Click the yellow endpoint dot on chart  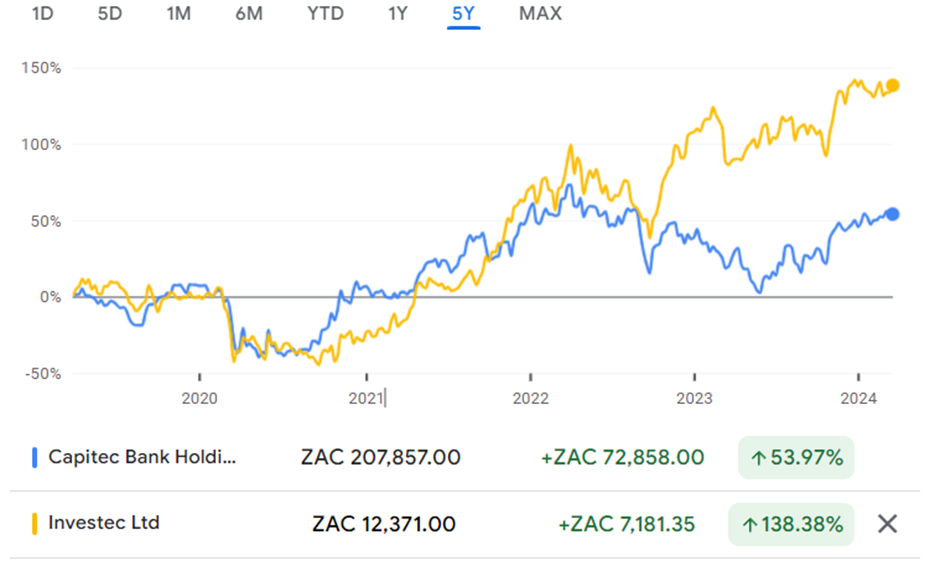893,86
